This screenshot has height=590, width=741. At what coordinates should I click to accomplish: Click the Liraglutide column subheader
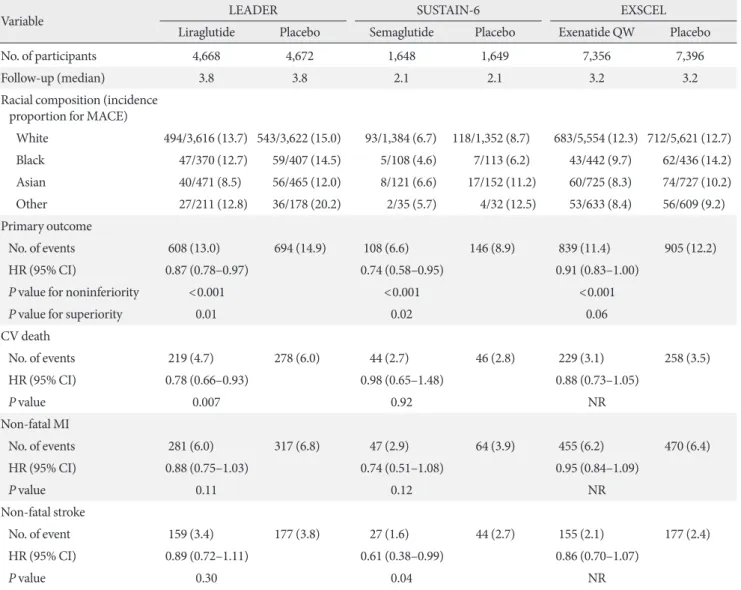click(206, 32)
